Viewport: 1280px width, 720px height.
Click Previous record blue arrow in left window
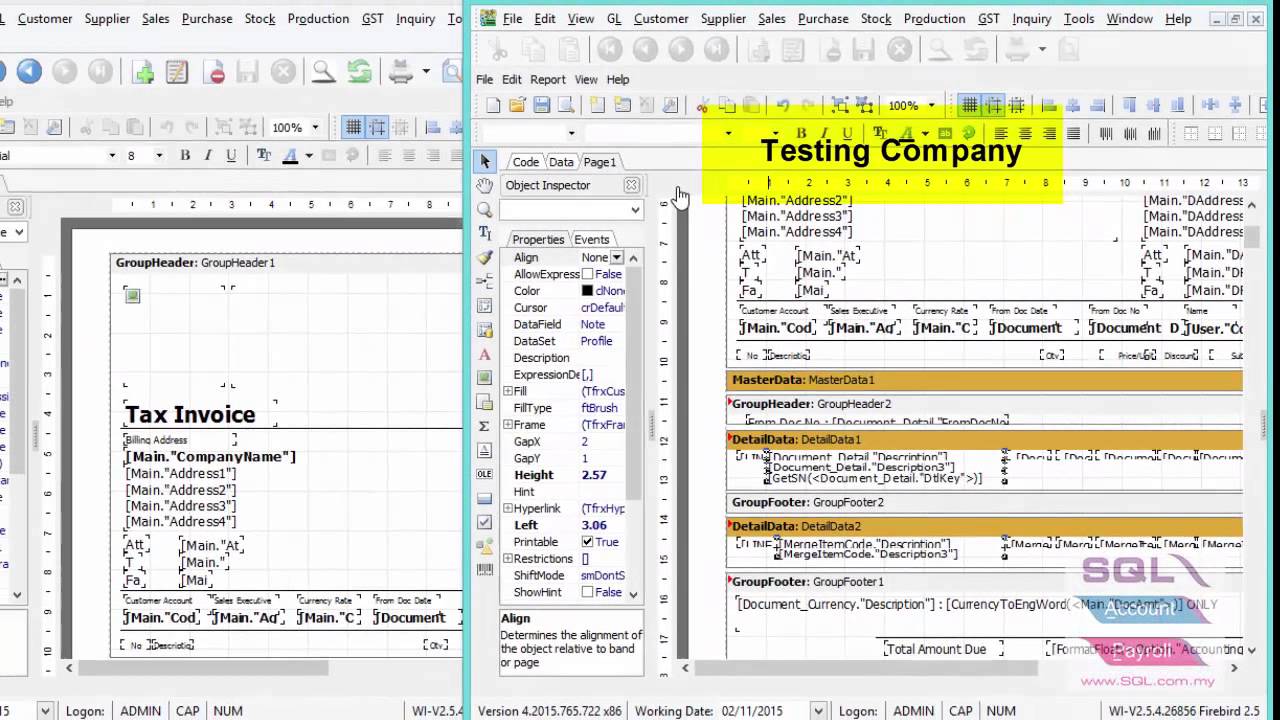(x=29, y=71)
